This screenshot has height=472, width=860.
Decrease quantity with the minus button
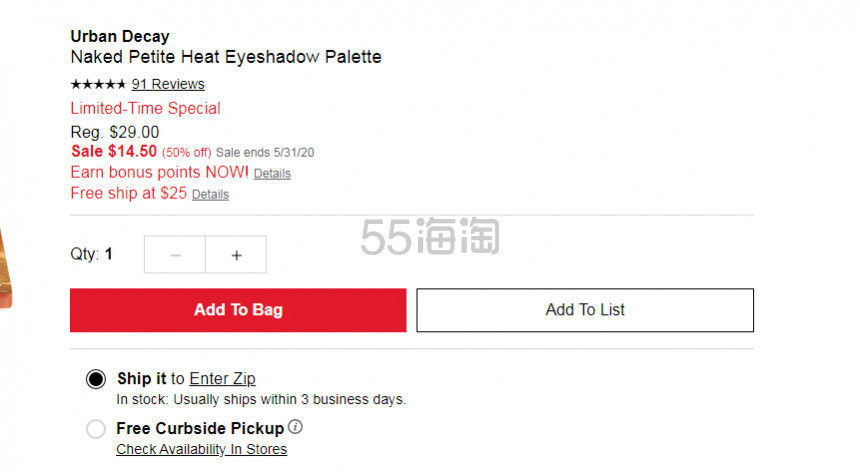coord(175,255)
